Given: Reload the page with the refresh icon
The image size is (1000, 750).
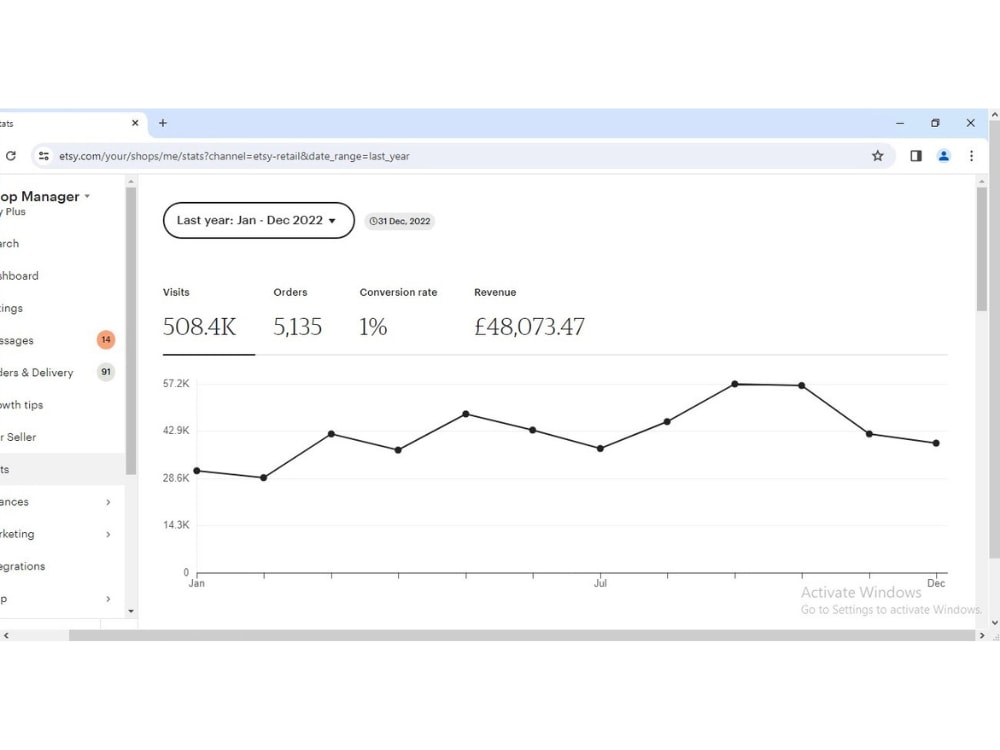Looking at the screenshot, I should coord(11,156).
